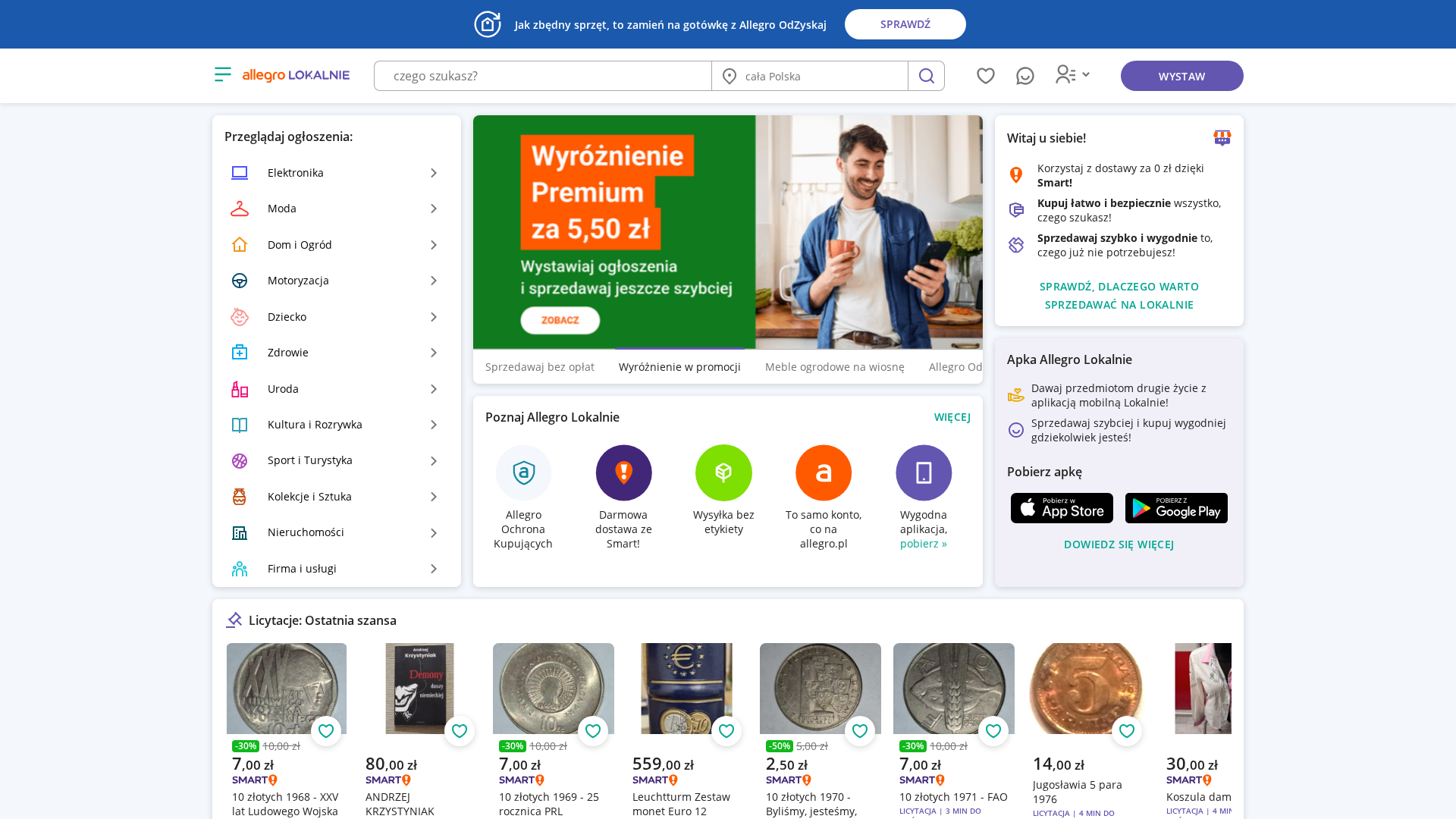Expand the Motoryzacja category arrow
The image size is (1456, 819).
[434, 281]
